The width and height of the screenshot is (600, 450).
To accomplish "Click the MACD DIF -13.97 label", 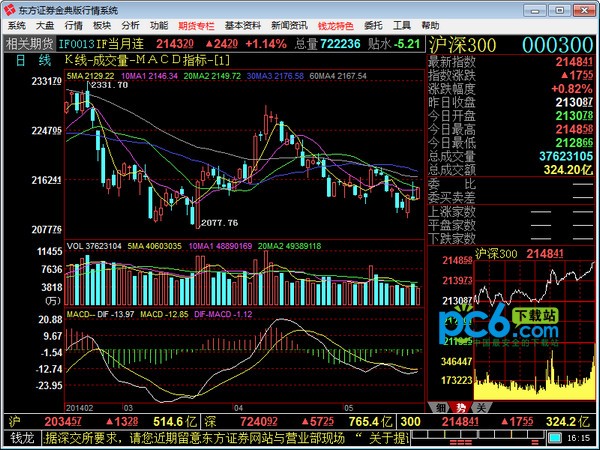I will (101, 314).
